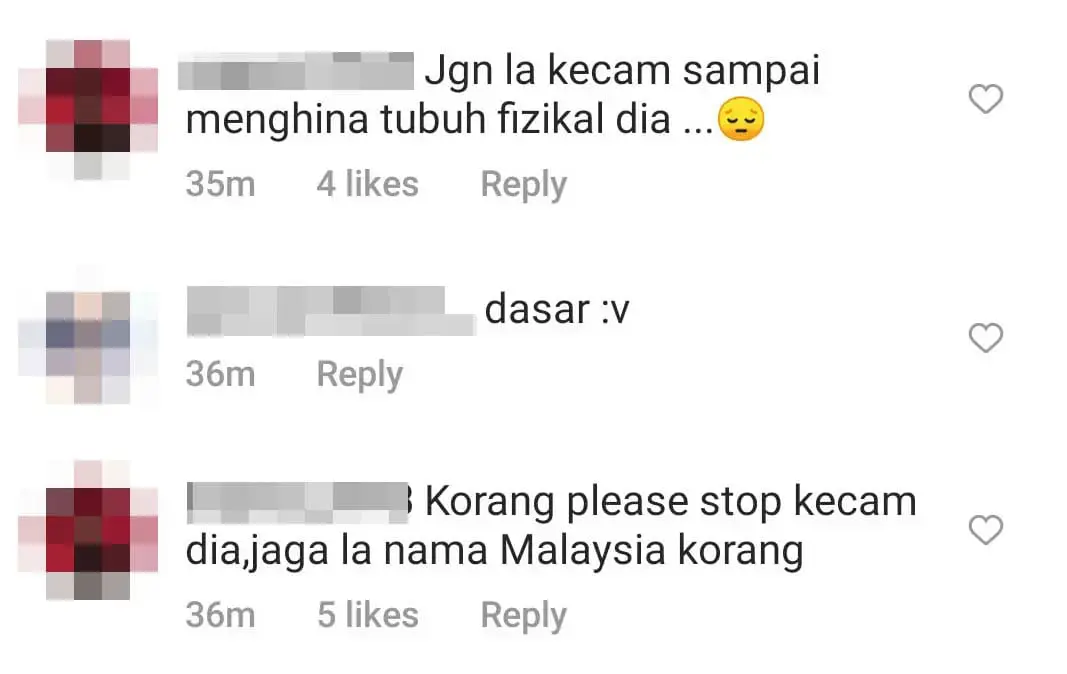Open avatar of the 'Jgn la kecam' commenter
This screenshot has width=1067, height=674.
tap(88, 110)
